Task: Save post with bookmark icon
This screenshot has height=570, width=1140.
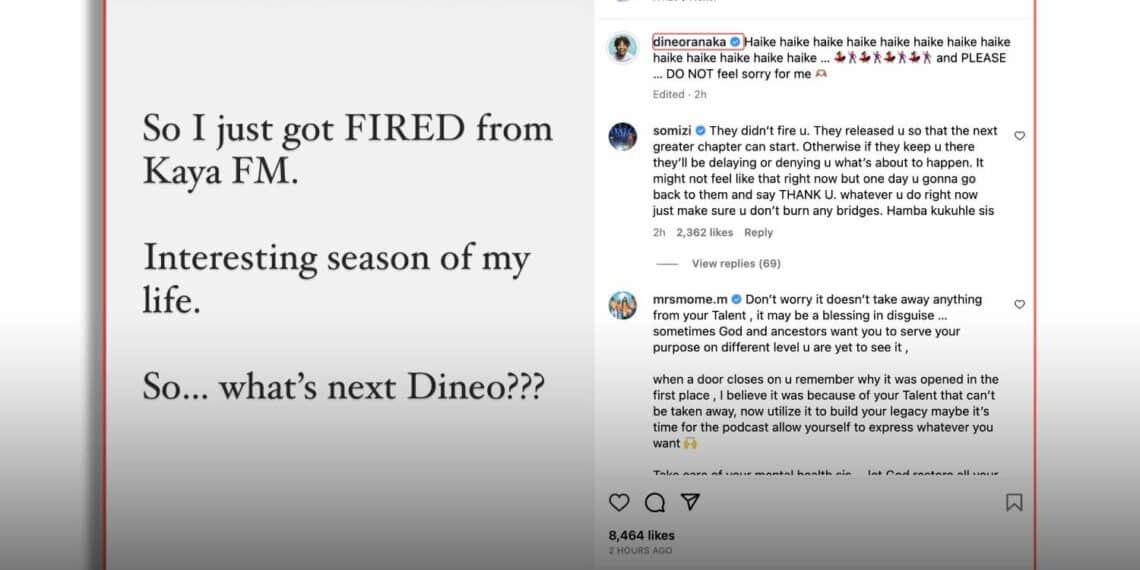Action: pos(1014,502)
